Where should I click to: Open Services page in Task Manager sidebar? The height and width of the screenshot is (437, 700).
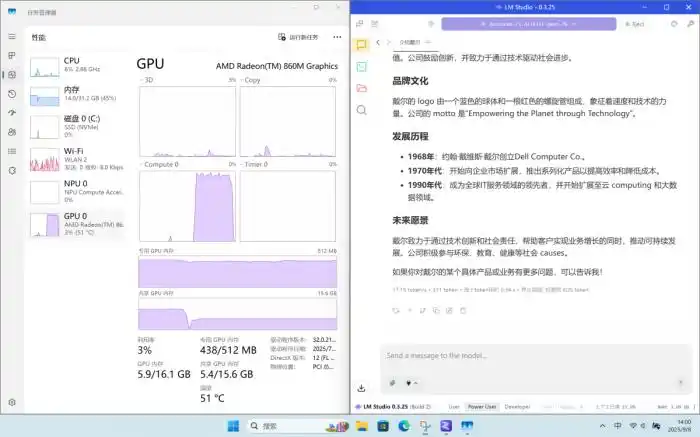(12, 171)
